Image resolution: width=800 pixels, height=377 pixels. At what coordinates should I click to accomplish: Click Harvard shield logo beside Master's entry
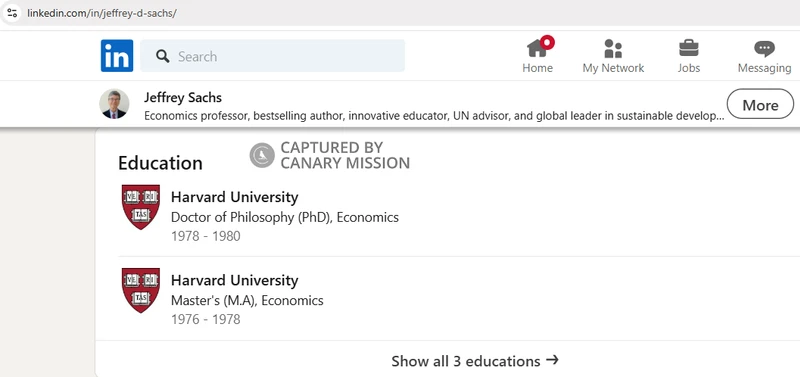click(141, 290)
